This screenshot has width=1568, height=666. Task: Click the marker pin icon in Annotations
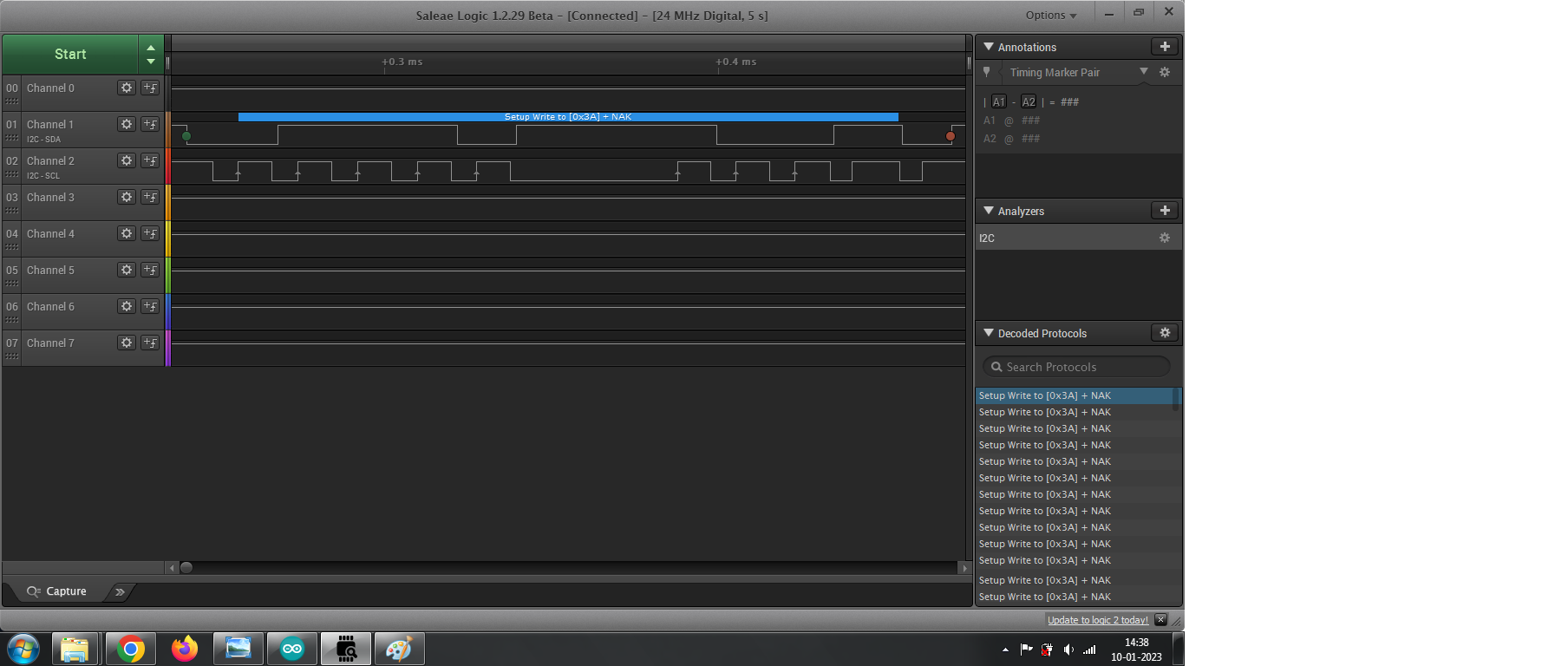coord(987,72)
